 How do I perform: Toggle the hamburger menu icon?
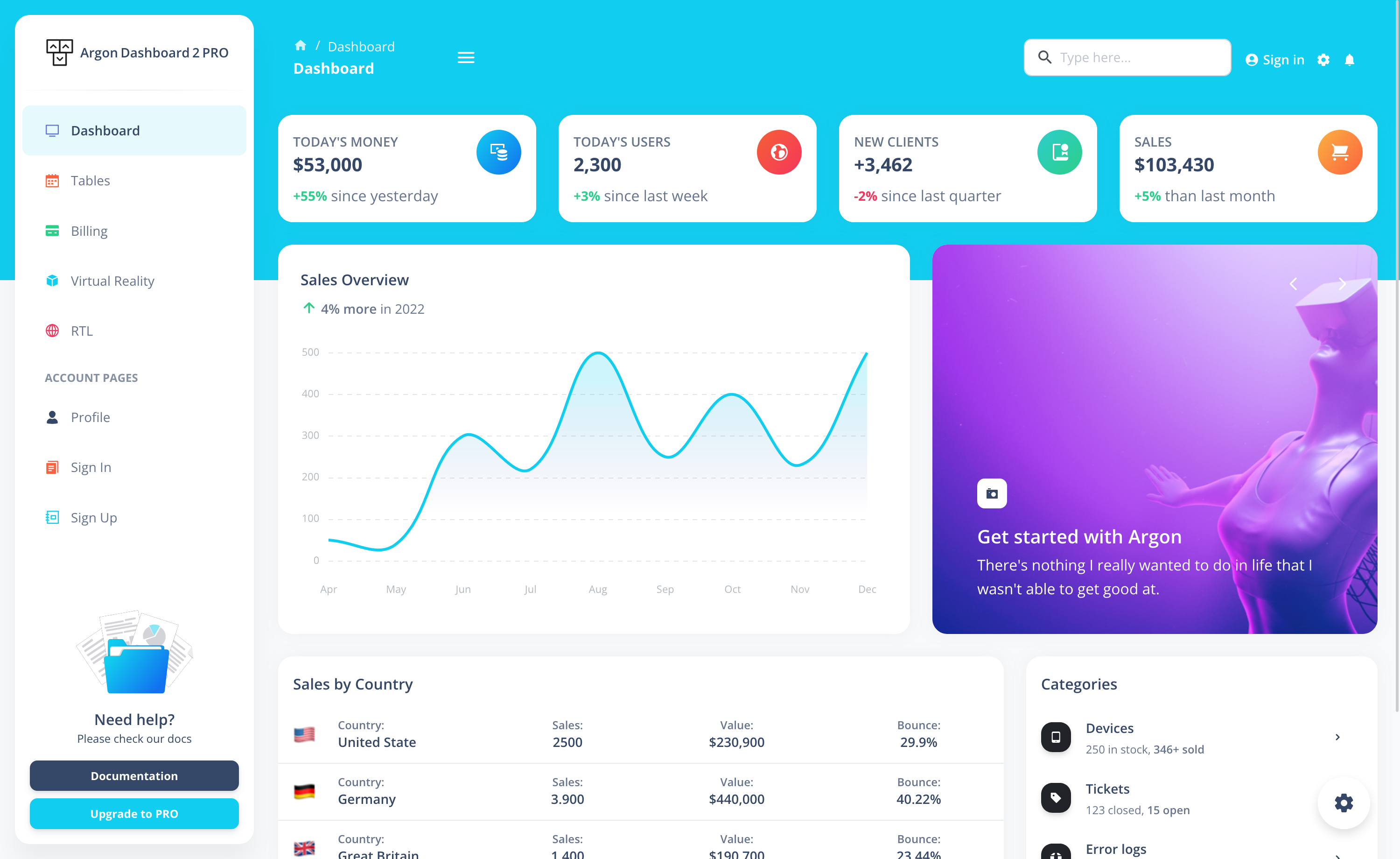coord(466,57)
